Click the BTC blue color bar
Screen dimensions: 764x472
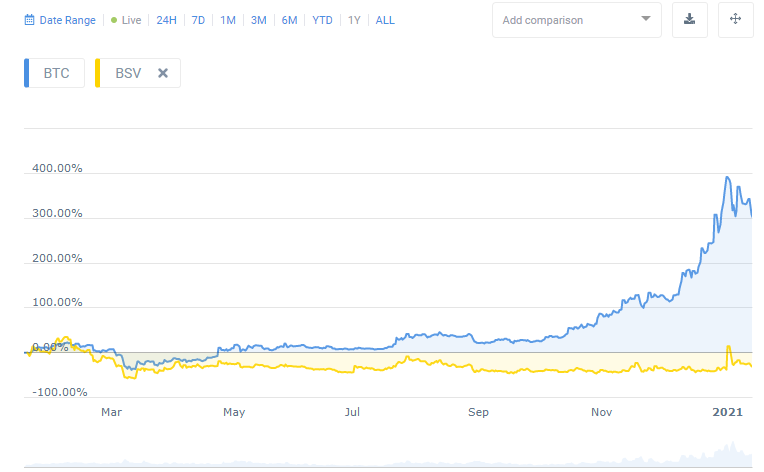(28, 73)
